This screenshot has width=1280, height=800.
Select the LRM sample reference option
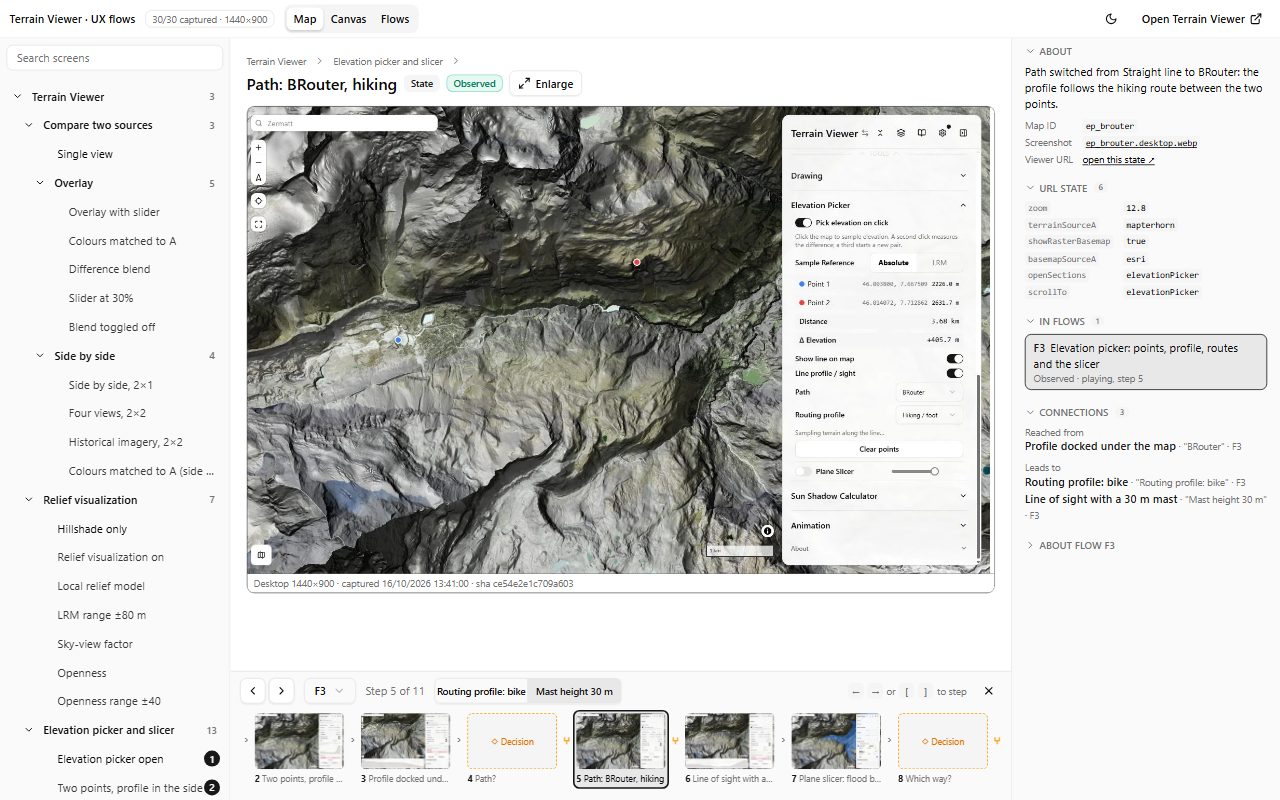point(940,263)
